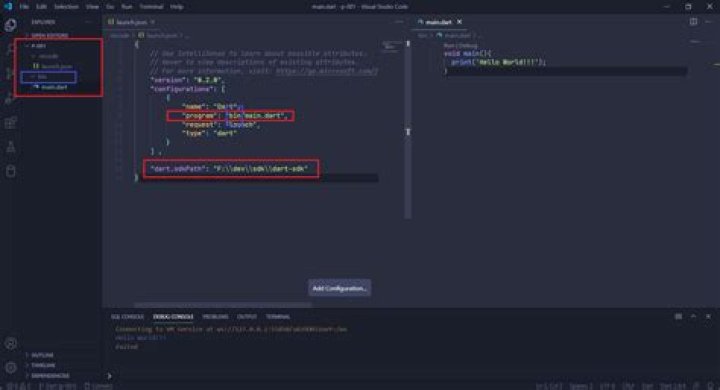Open right editor group more actions
This screenshot has height=390, width=720.
pyautogui.click(x=709, y=22)
